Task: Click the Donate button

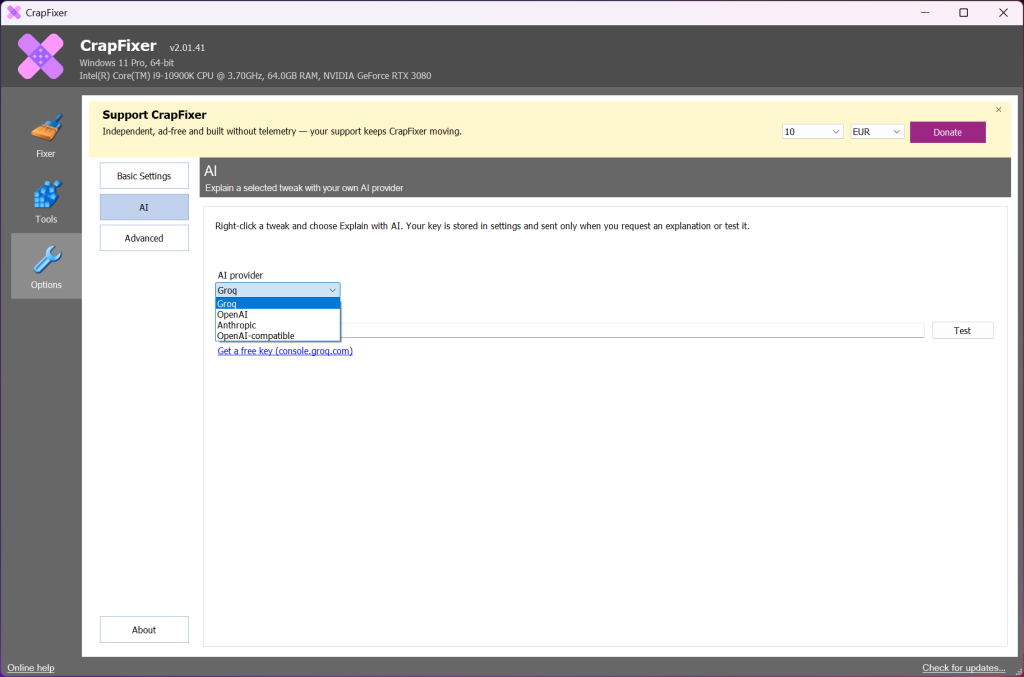Action: (x=948, y=132)
